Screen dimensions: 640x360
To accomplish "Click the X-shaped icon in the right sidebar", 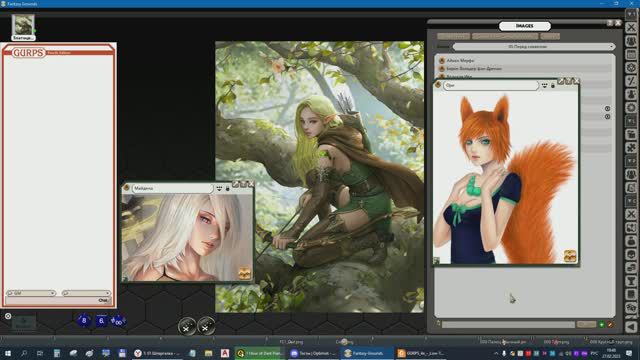I will click(x=631, y=28).
